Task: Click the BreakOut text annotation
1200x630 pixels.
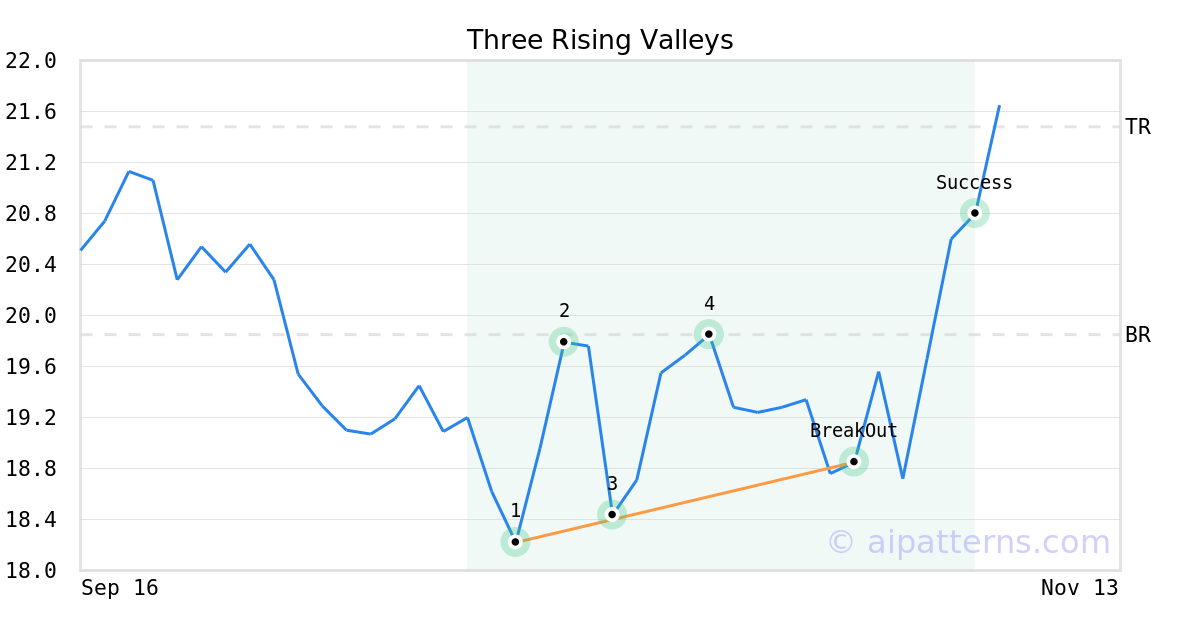Action: [x=853, y=431]
